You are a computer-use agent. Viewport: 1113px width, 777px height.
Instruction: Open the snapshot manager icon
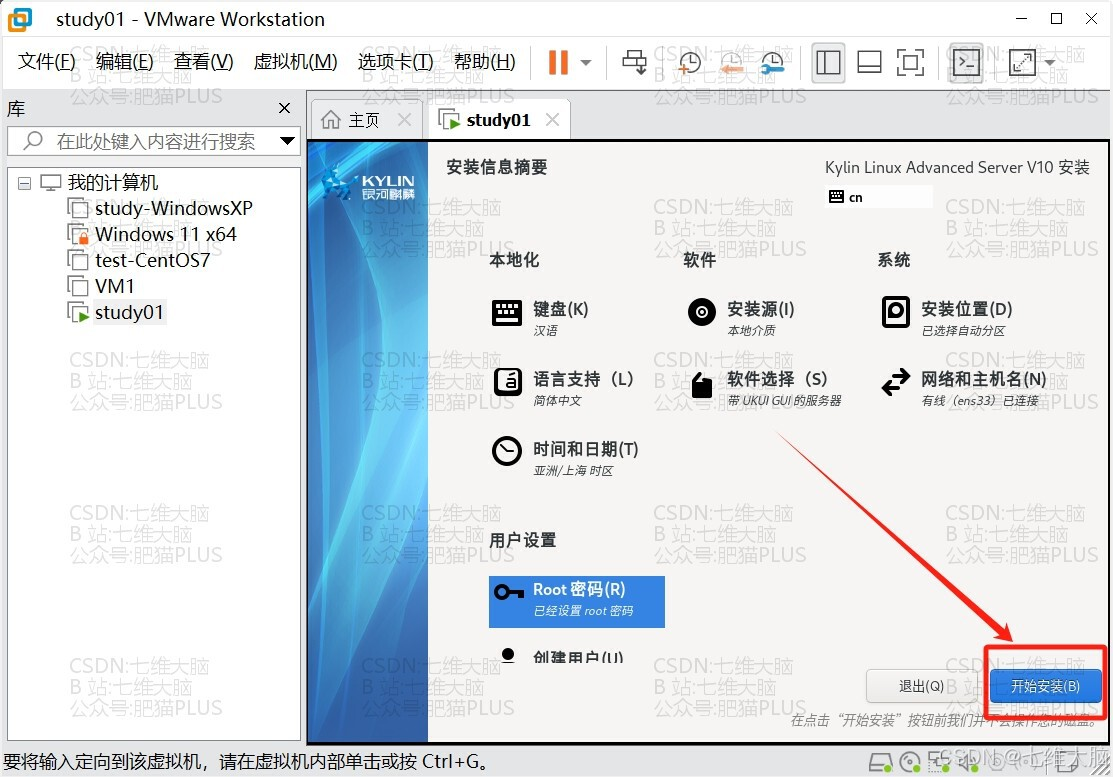coord(772,62)
